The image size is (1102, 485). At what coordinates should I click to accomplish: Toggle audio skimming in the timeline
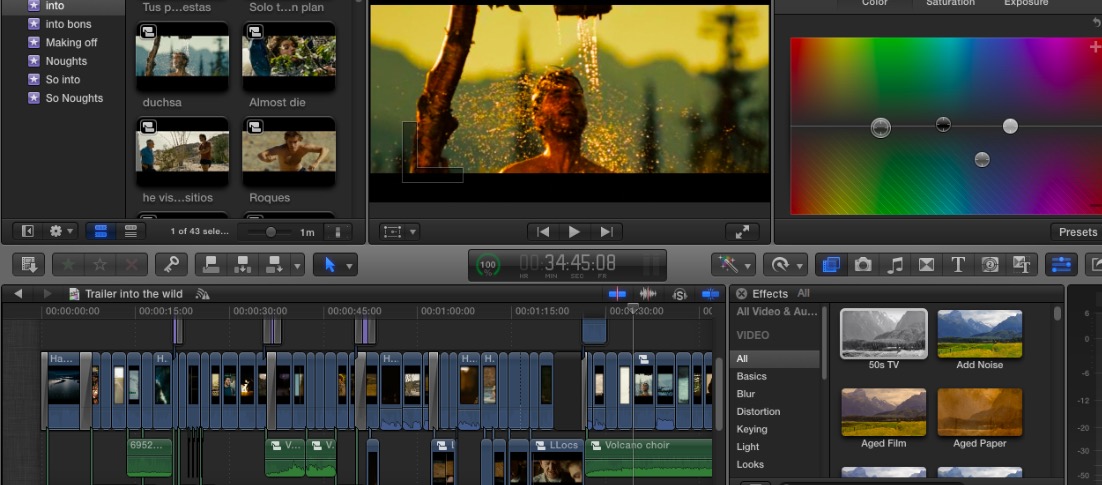[648, 294]
